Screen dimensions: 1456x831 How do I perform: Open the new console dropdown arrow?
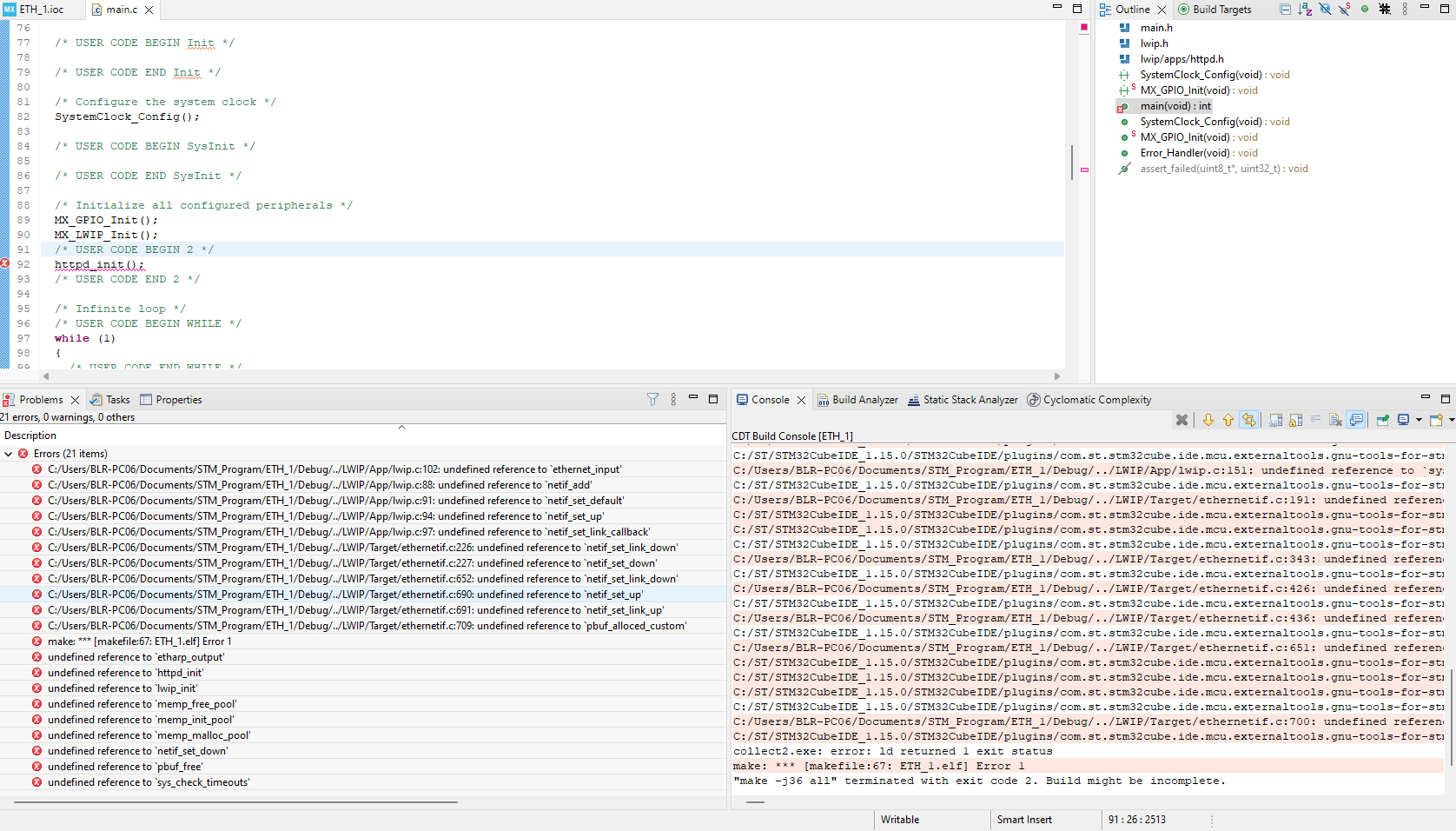(x=1451, y=421)
